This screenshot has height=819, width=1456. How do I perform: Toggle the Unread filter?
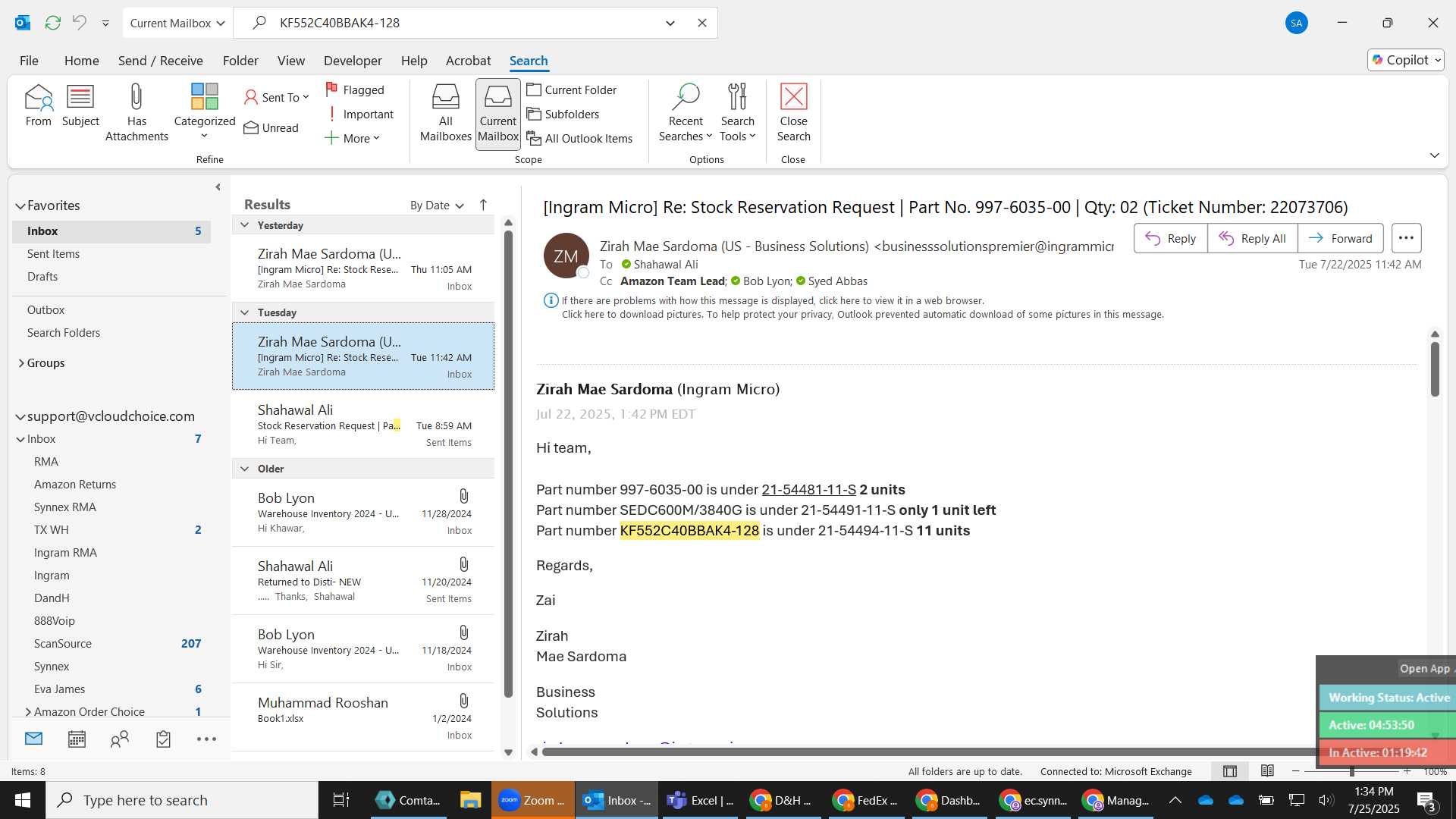(271, 127)
